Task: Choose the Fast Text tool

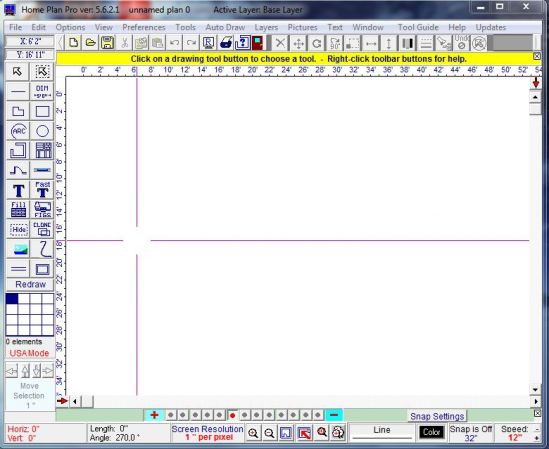Action: click(x=42, y=191)
